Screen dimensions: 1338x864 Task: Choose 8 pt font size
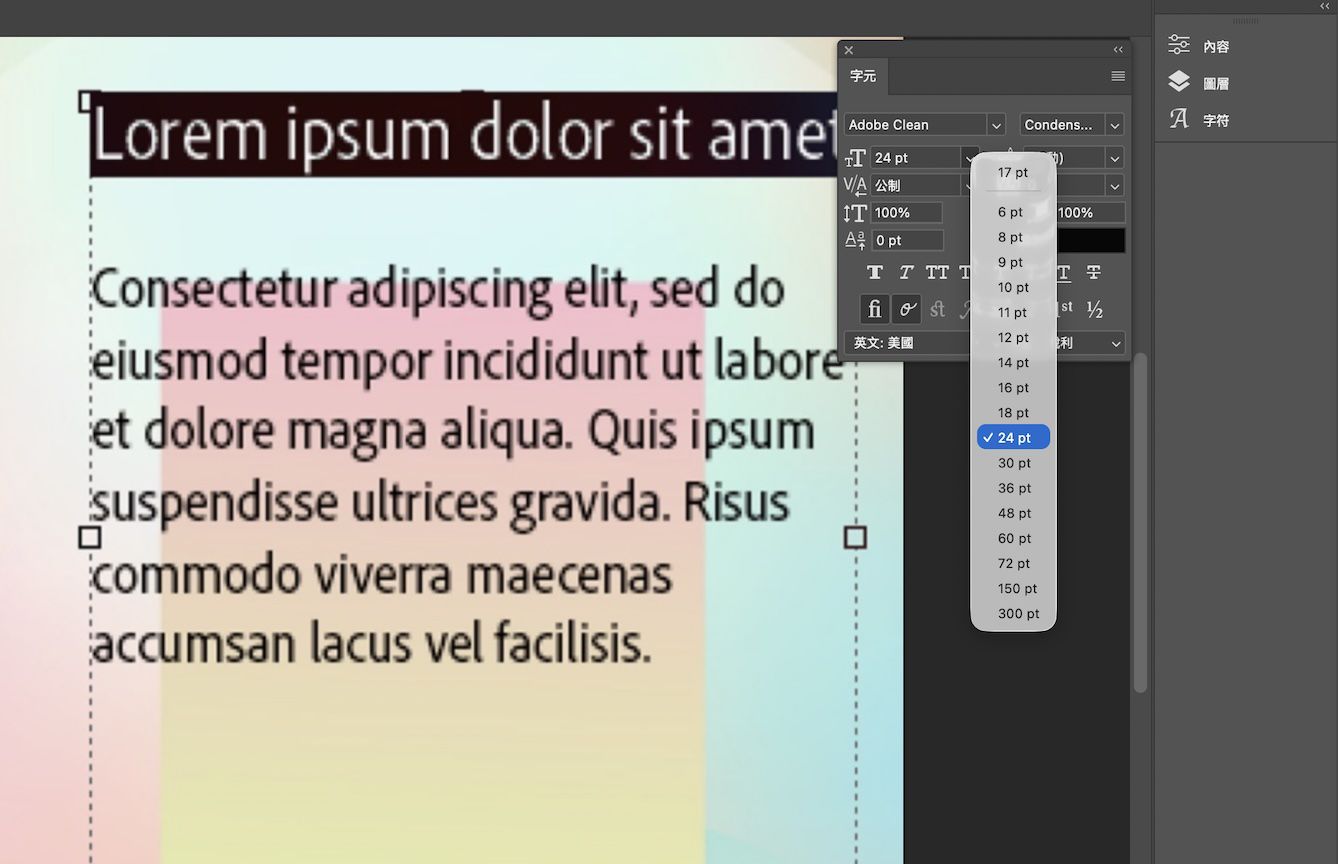[1013, 237]
